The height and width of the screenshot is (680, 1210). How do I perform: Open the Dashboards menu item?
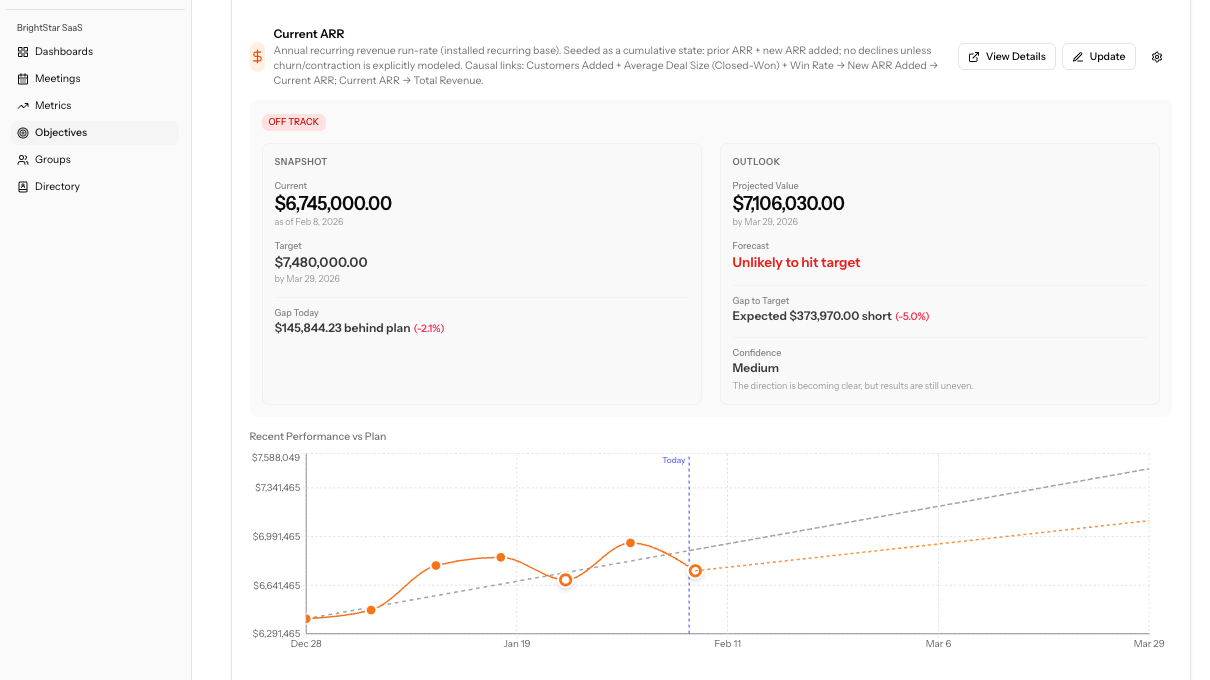click(64, 52)
